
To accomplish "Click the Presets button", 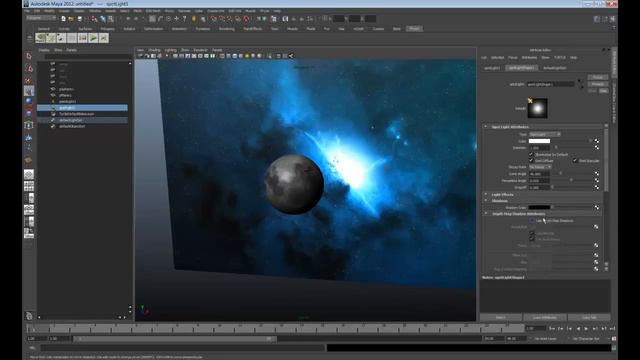I will (x=598, y=84).
